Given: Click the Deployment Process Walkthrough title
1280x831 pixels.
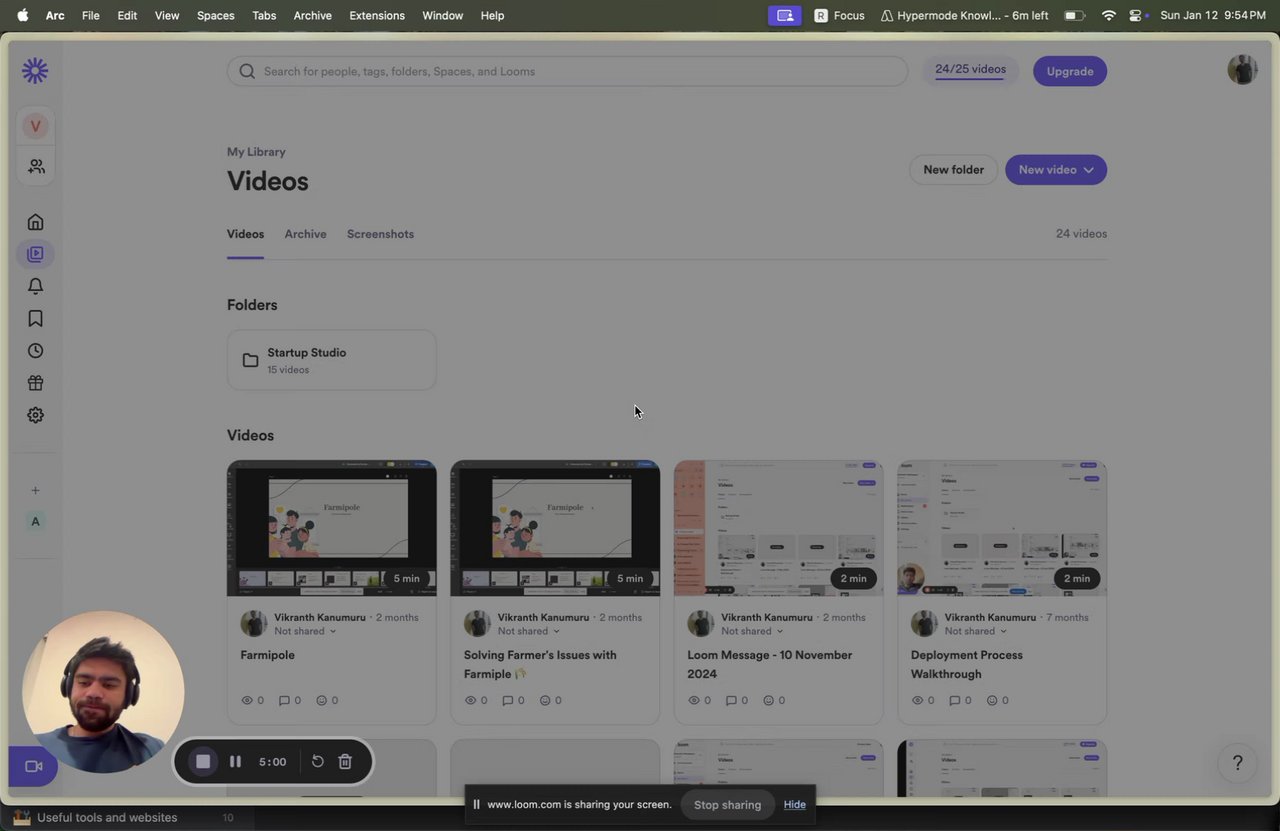Looking at the screenshot, I should pyautogui.click(x=966, y=664).
